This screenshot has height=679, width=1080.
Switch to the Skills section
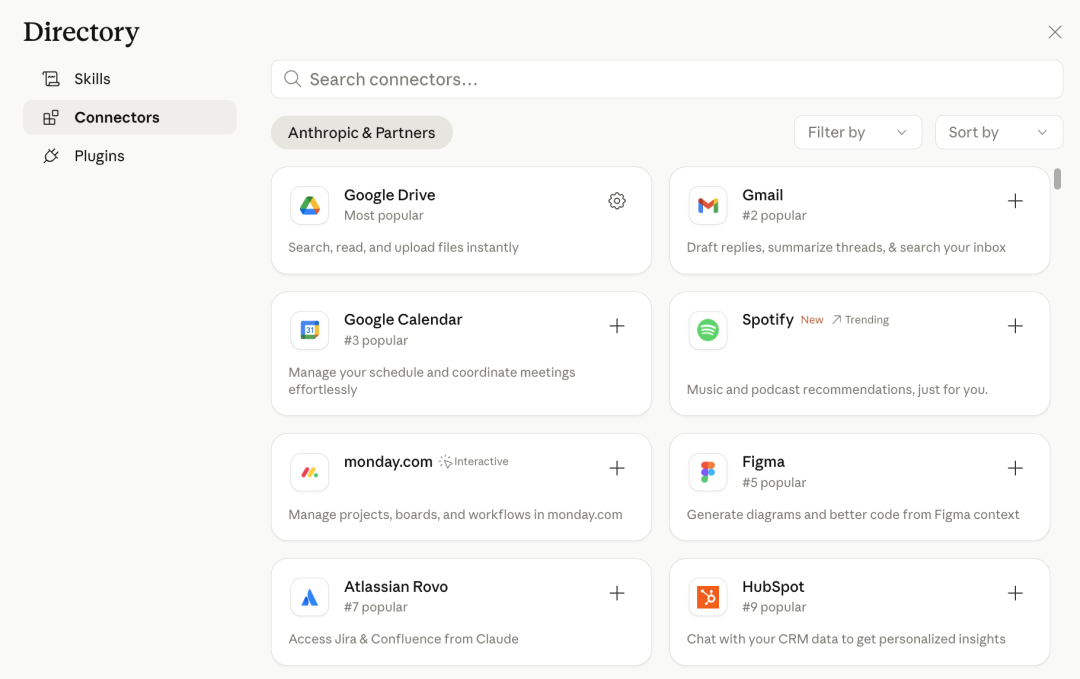(92, 79)
